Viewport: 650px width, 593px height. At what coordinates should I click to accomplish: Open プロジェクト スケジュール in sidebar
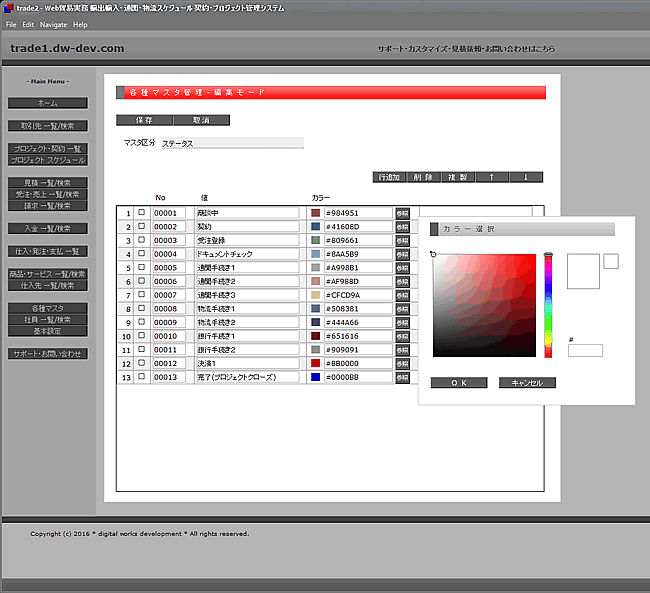pos(48,160)
